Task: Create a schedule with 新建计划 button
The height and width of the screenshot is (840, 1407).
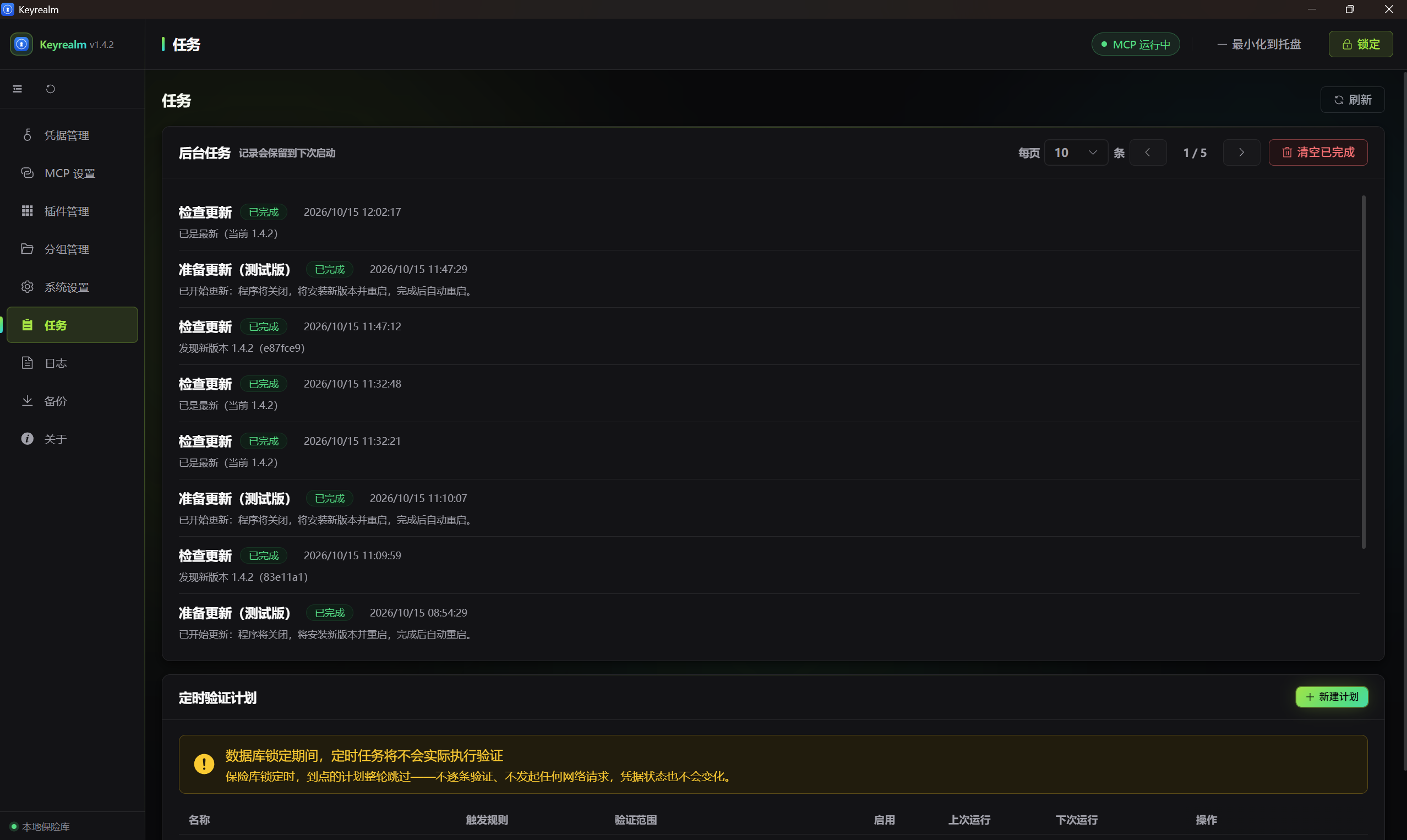Action: [x=1332, y=697]
